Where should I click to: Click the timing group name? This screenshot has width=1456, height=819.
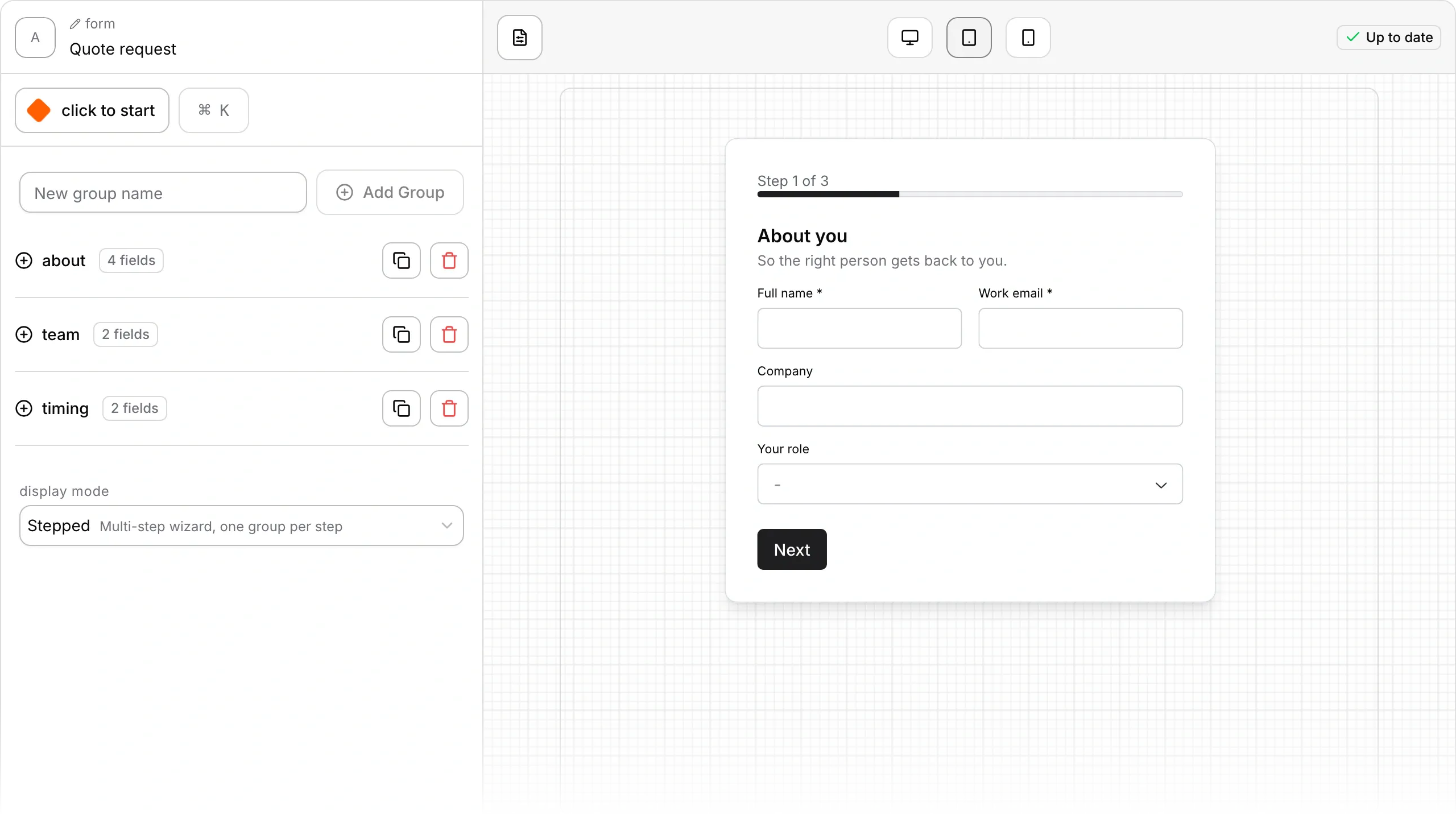65,408
